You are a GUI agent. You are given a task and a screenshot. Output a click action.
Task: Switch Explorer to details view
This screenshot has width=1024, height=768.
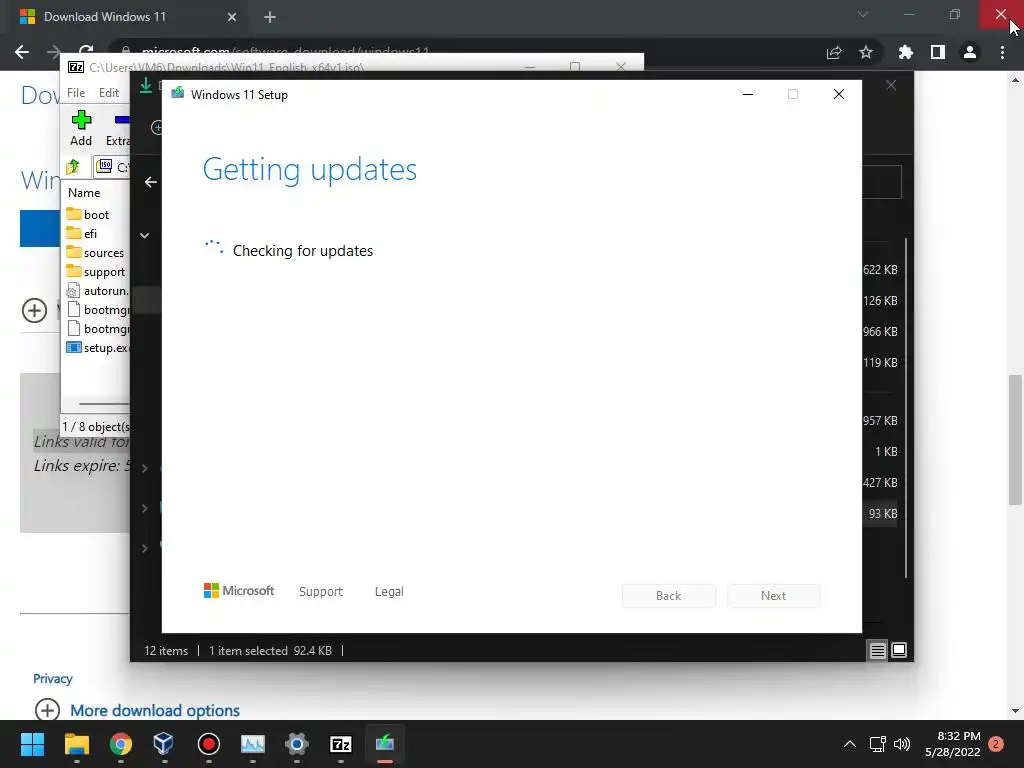coord(878,650)
